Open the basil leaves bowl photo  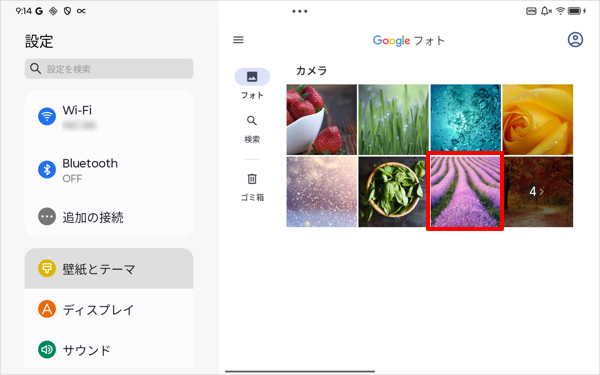pyautogui.click(x=393, y=192)
